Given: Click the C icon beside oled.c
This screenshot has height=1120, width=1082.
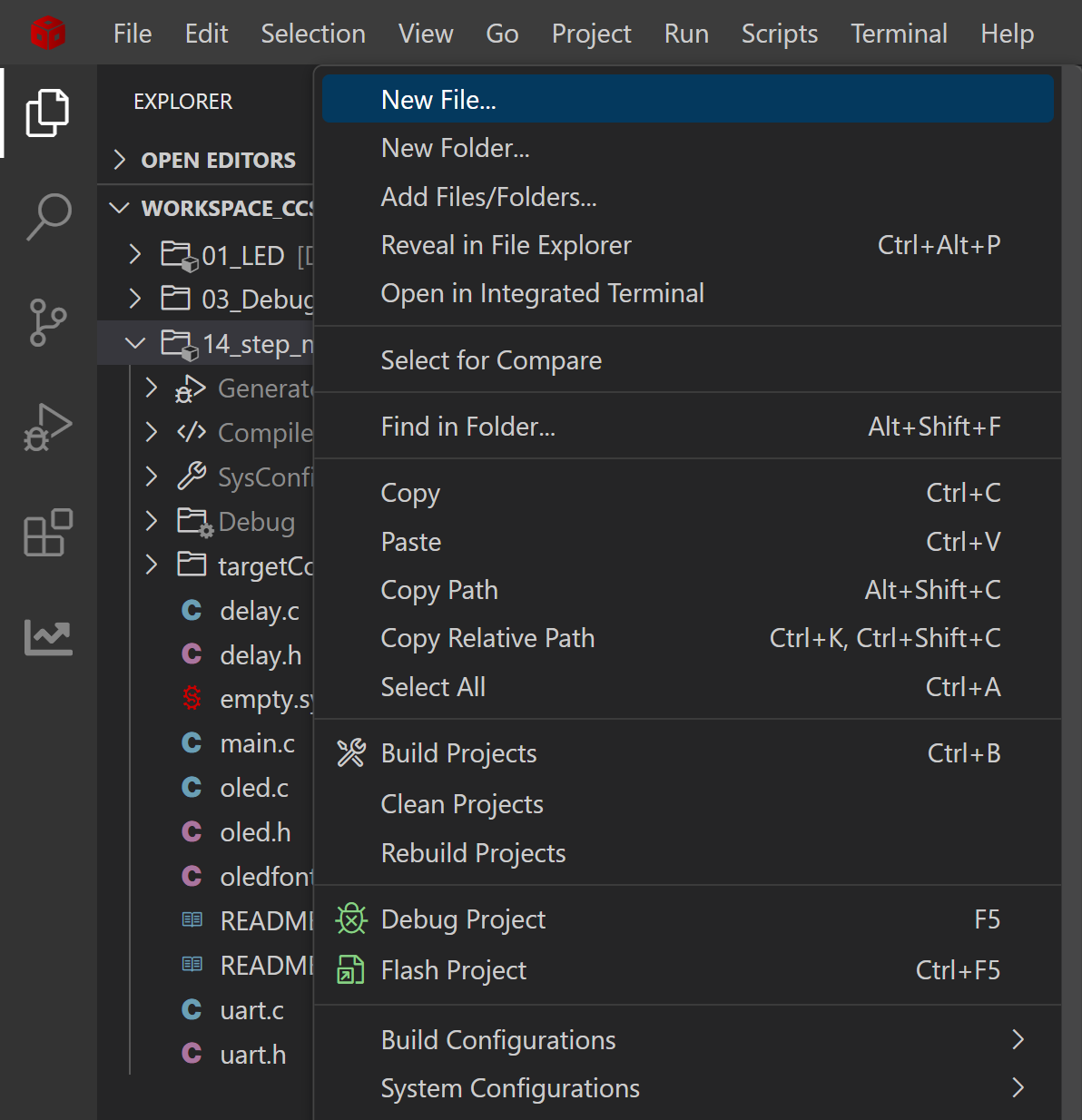Looking at the screenshot, I should pyautogui.click(x=192, y=788).
